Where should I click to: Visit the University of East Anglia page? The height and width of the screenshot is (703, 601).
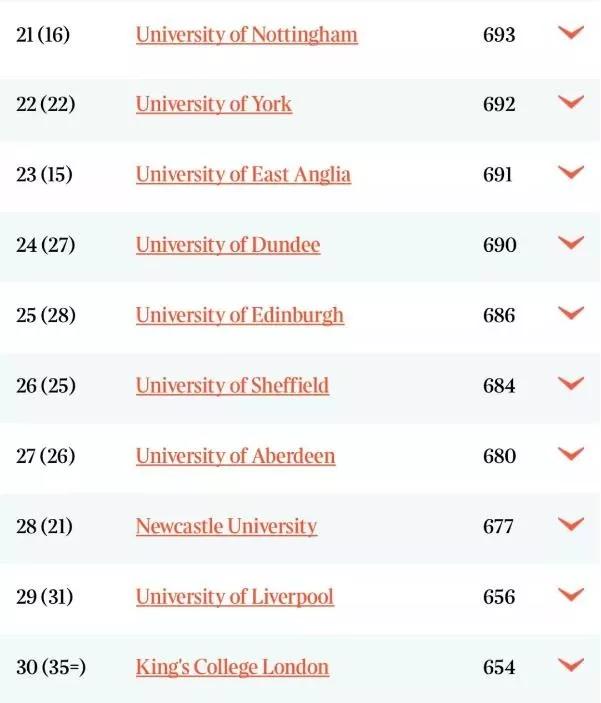243,175
